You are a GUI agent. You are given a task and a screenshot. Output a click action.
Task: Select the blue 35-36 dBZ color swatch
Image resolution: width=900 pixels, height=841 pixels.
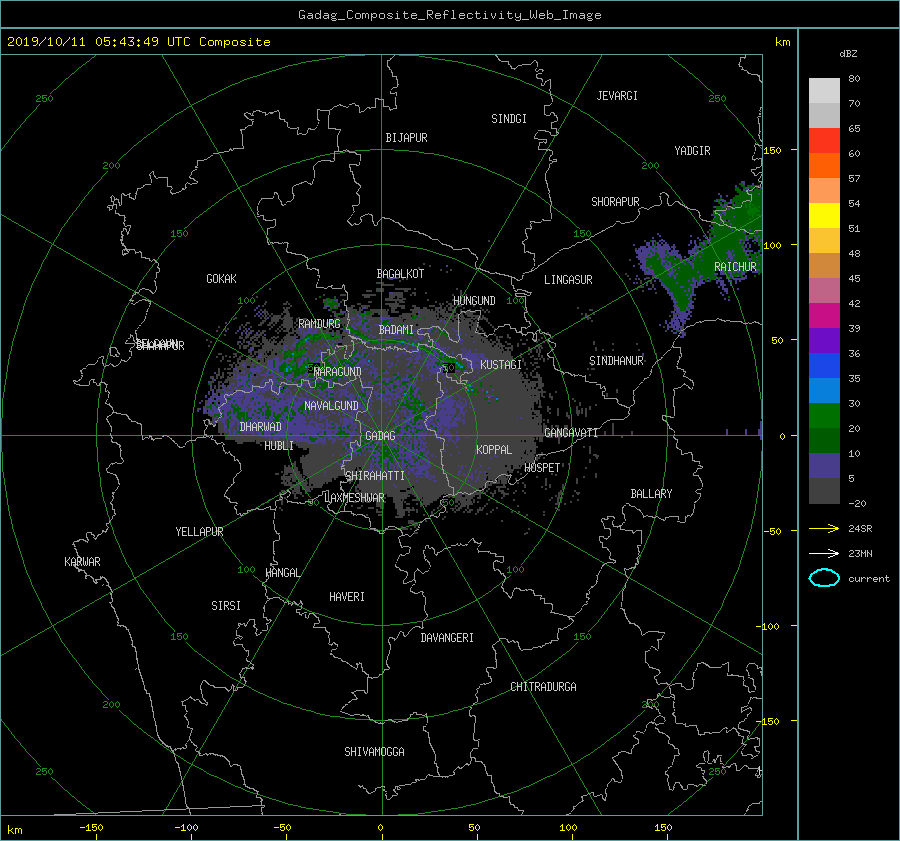coord(824,366)
